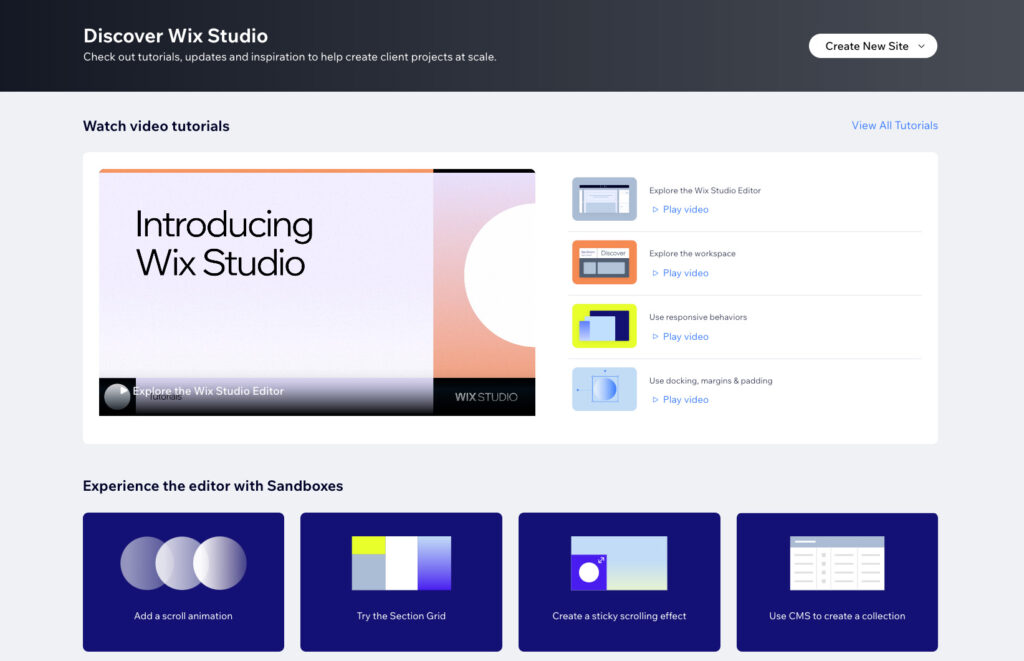Open the Create New Site dropdown button

pos(872,46)
